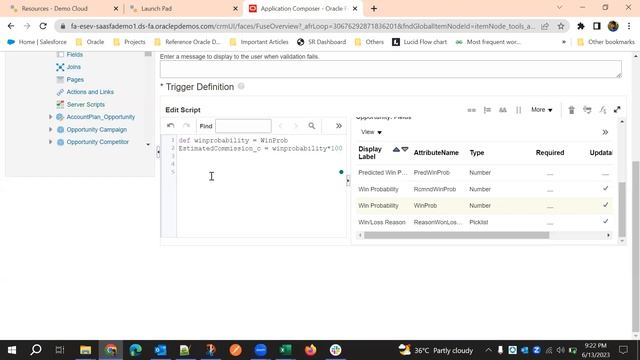Select the Application Composer browser tab
The image size is (640, 360).
[303, 8]
